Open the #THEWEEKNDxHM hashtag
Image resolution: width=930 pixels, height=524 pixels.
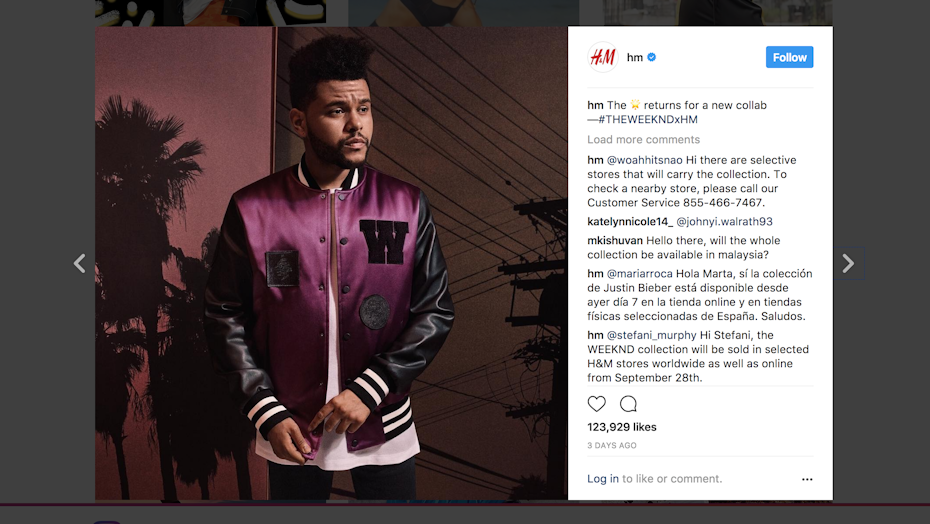tap(648, 119)
